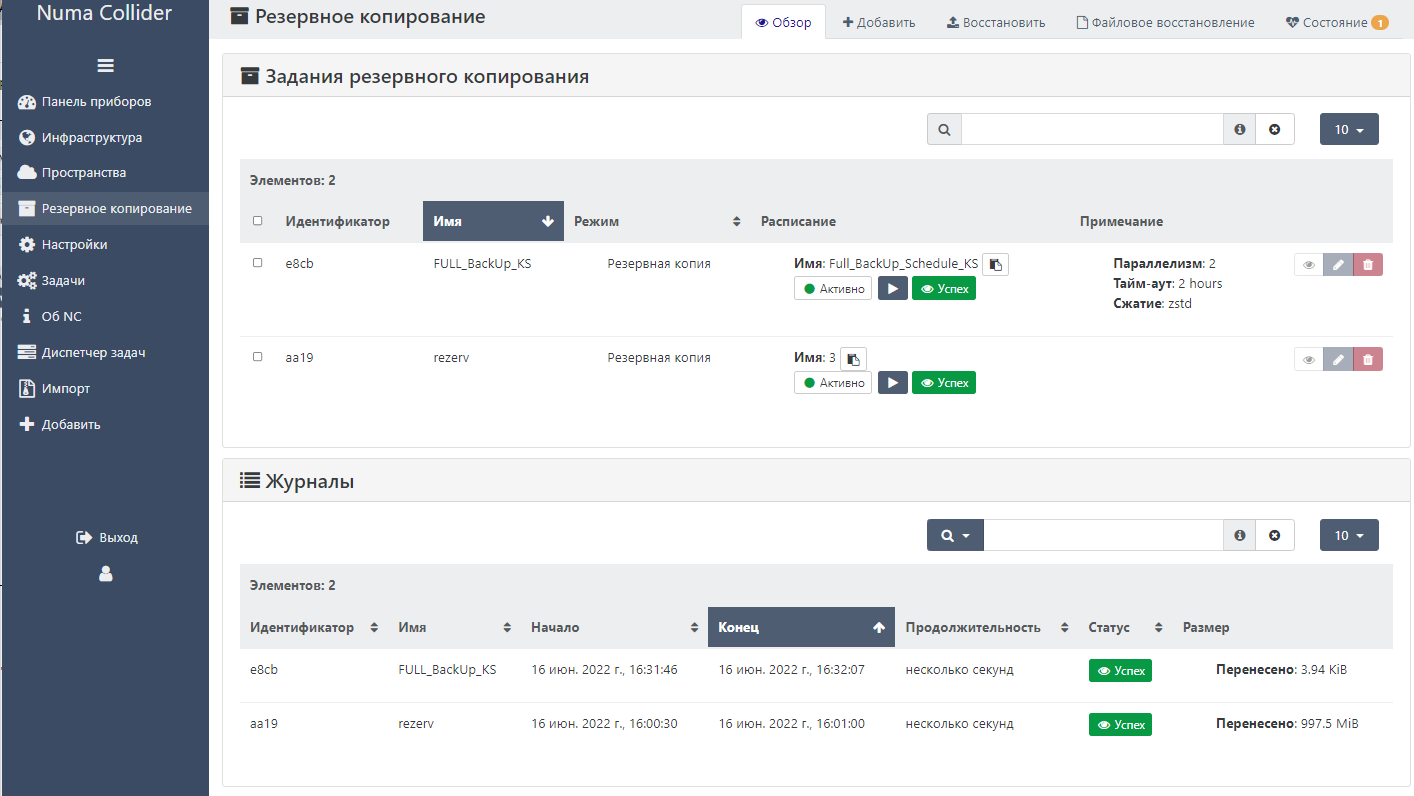Edit the rezerv task with pencil icon
Viewport: 1414px width, 796px height.
coord(1338,359)
